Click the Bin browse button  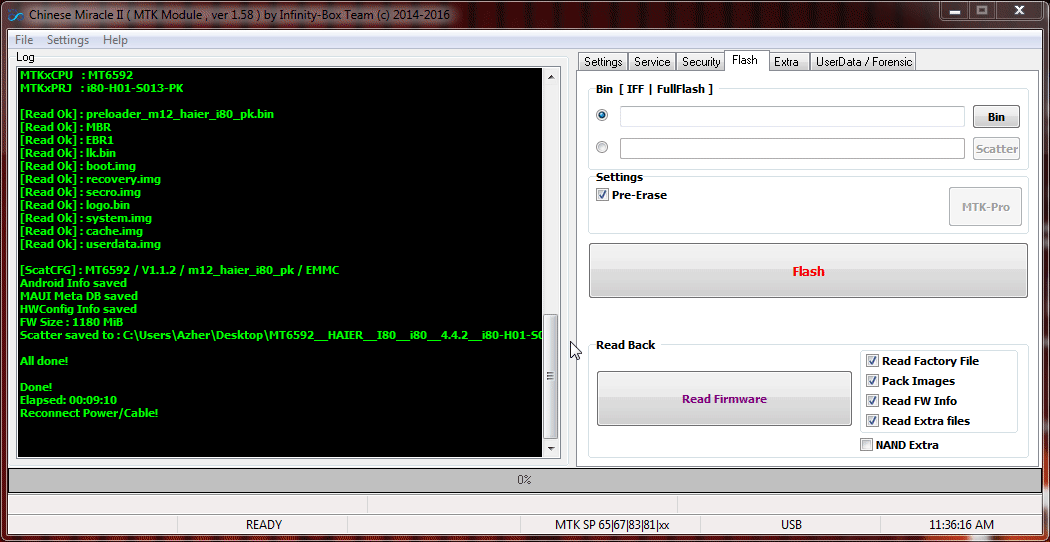click(x=996, y=117)
